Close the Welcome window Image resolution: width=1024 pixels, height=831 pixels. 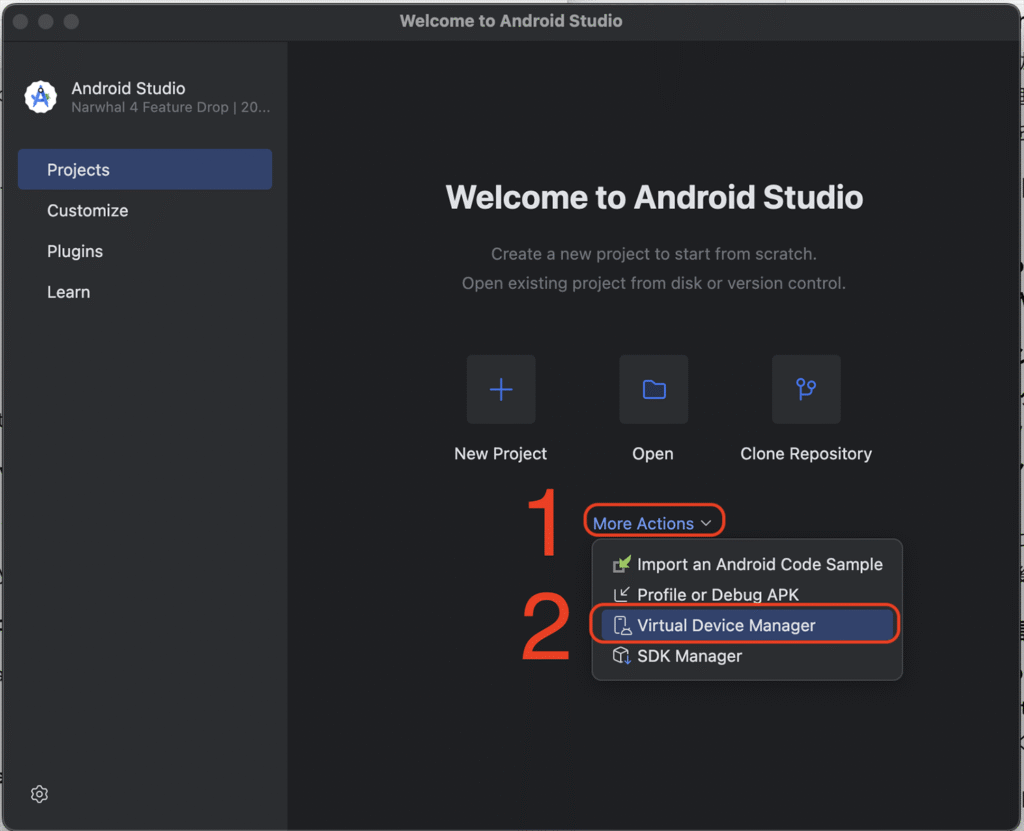click(21, 21)
